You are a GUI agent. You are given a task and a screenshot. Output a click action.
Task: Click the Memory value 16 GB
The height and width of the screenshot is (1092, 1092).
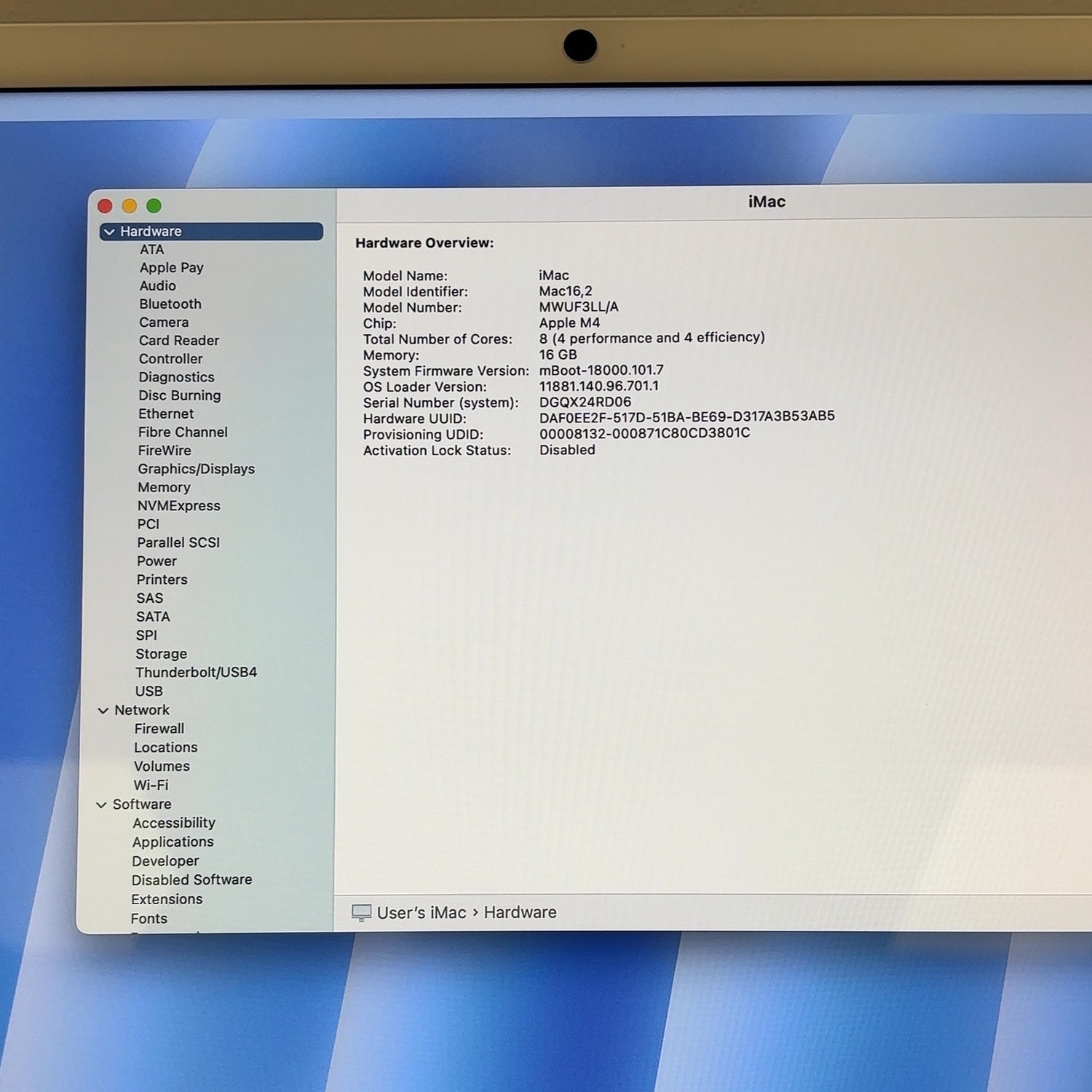point(558,355)
